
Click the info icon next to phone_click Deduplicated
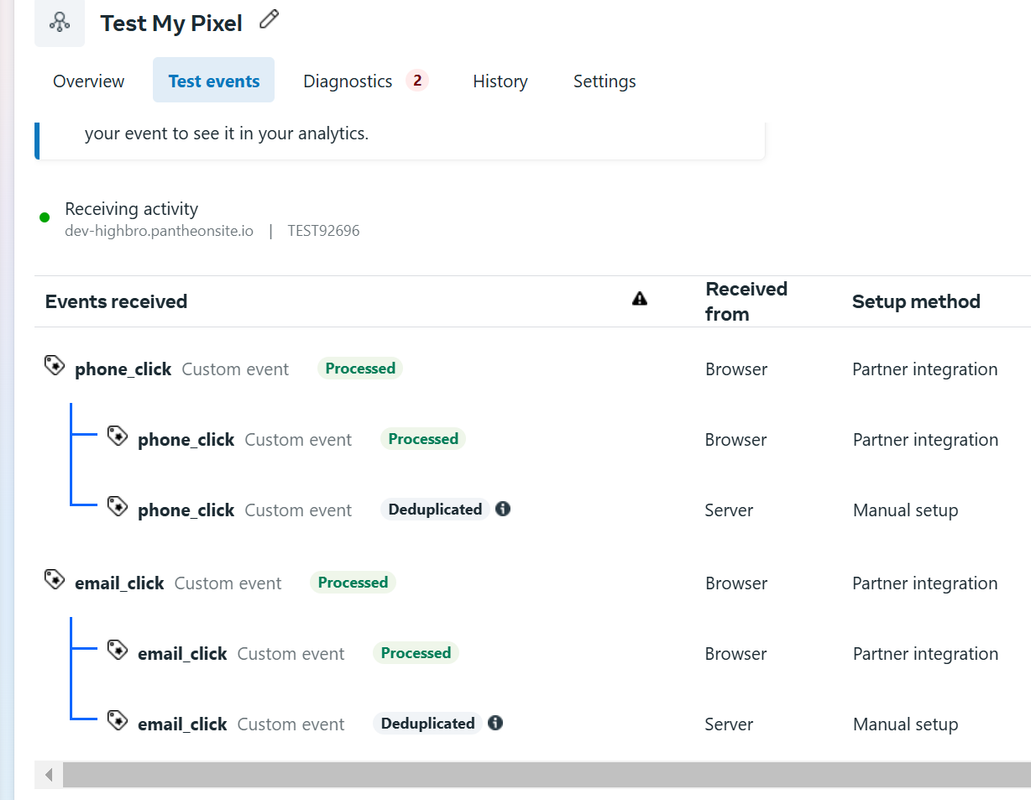pyautogui.click(x=503, y=509)
